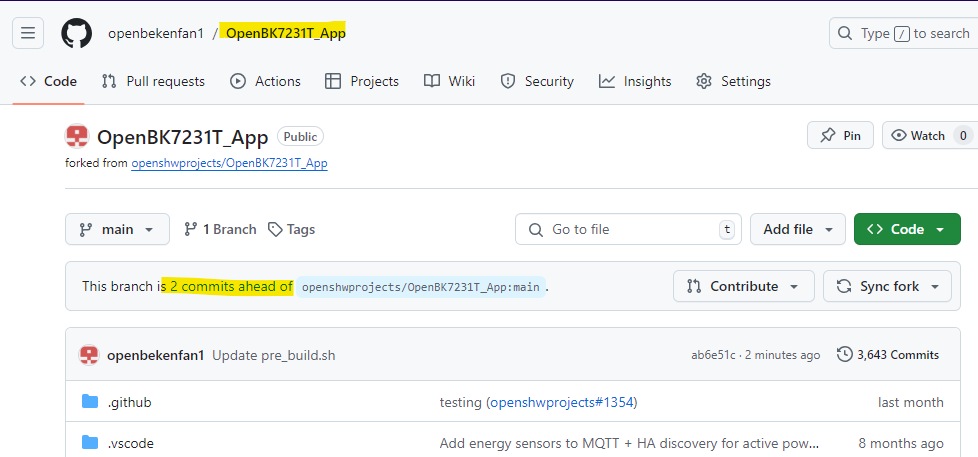Open repository Settings tab
Screen dimensions: 978x457
click(734, 81)
